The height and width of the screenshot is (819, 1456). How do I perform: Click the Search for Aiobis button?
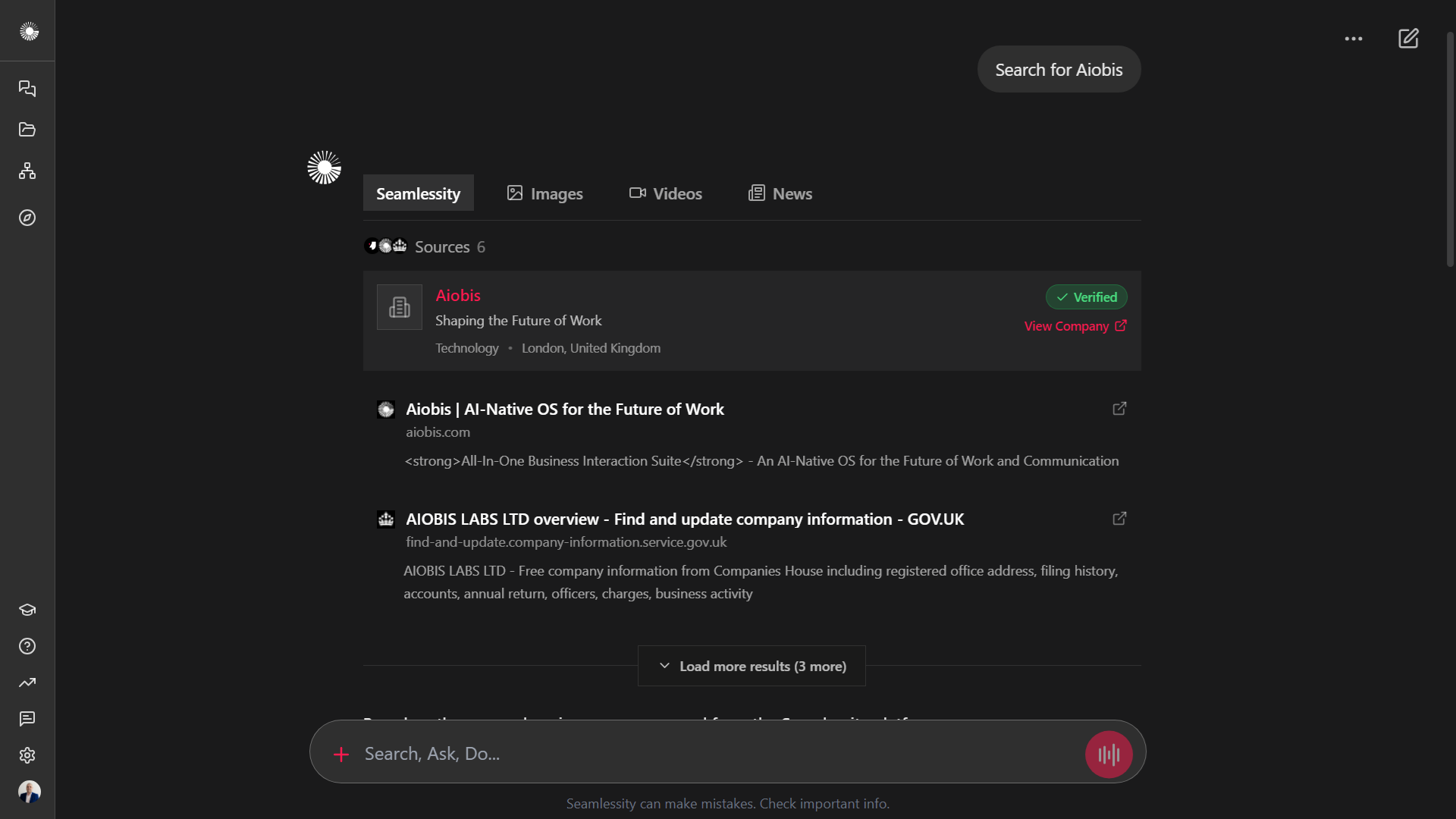(1058, 69)
